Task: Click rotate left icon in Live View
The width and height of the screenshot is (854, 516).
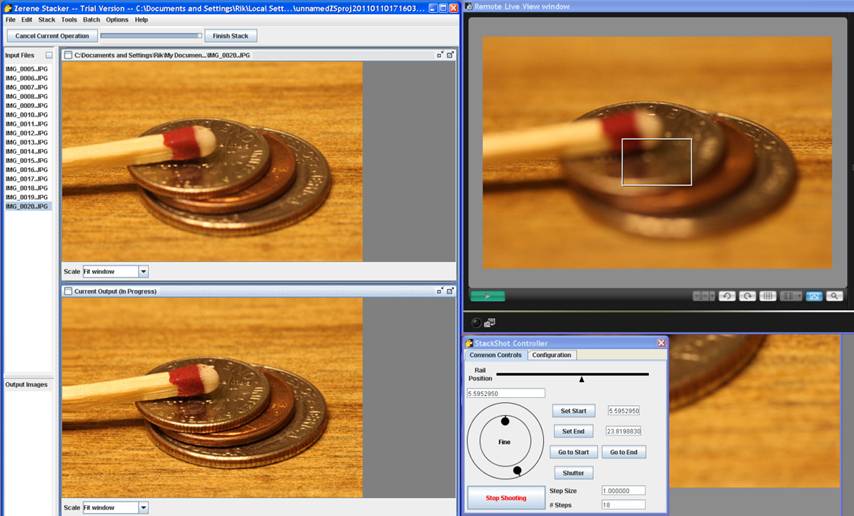Action: [x=726, y=296]
